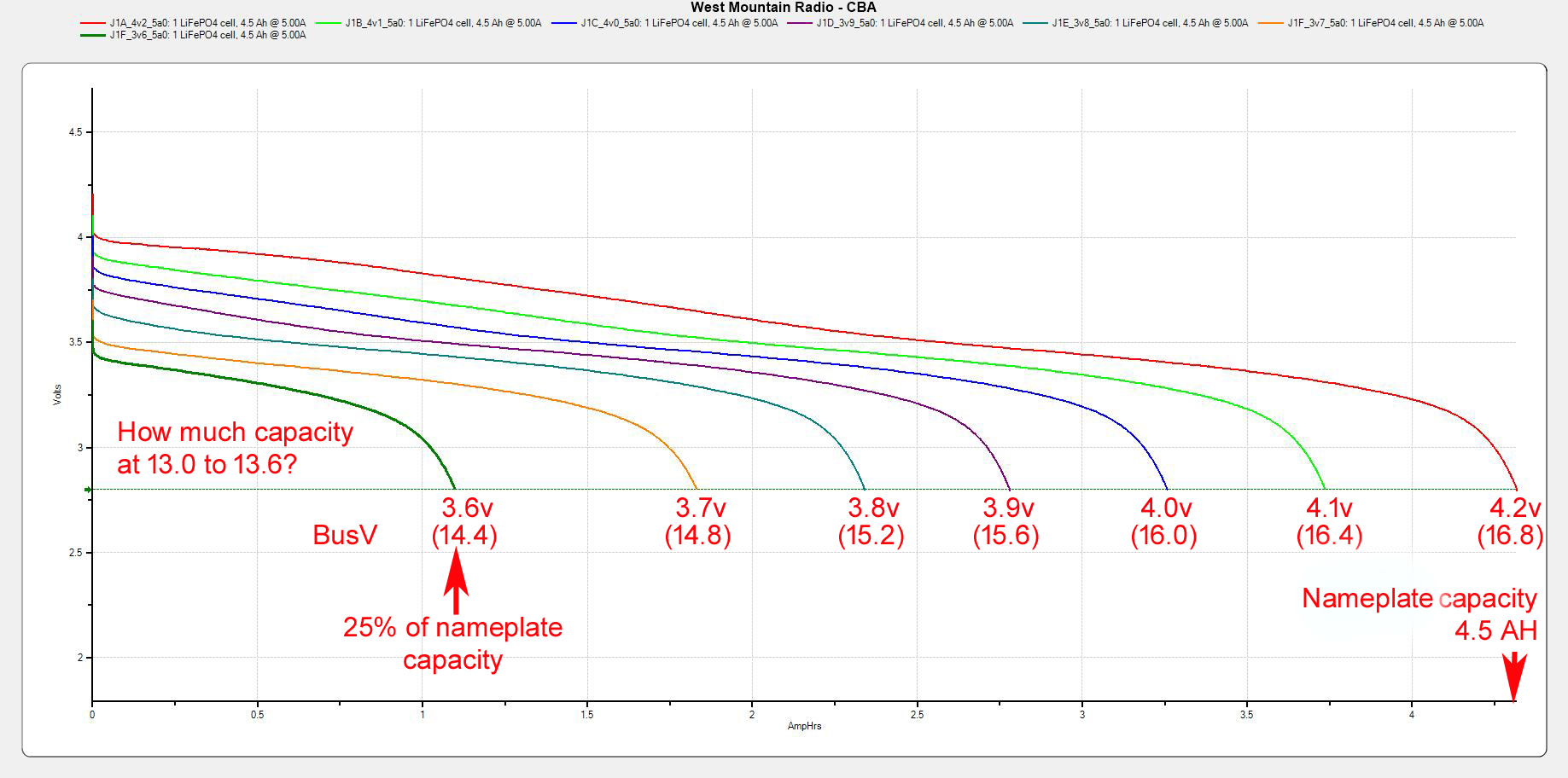The image size is (1568, 778).
Task: Select the red J1A_4v2_5a0 legend line
Action: tap(93, 23)
